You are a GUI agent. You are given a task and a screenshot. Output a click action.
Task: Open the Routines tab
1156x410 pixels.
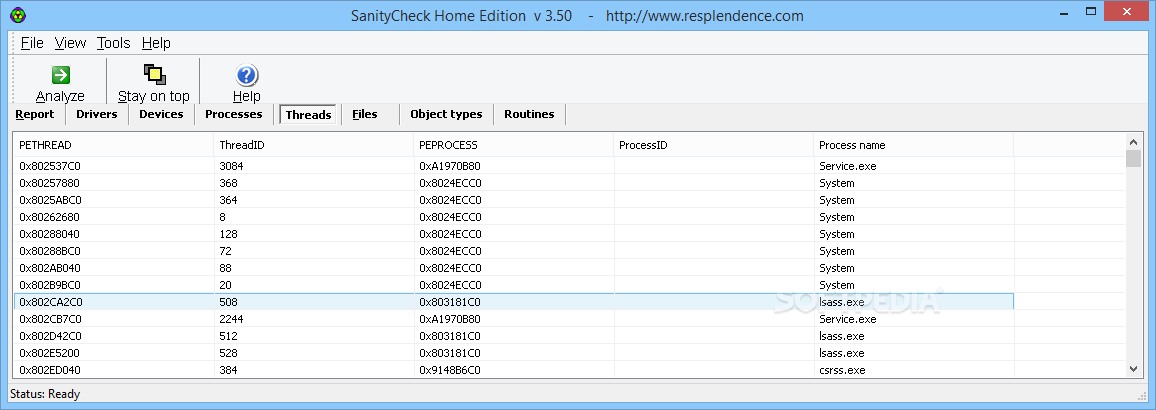coord(529,114)
